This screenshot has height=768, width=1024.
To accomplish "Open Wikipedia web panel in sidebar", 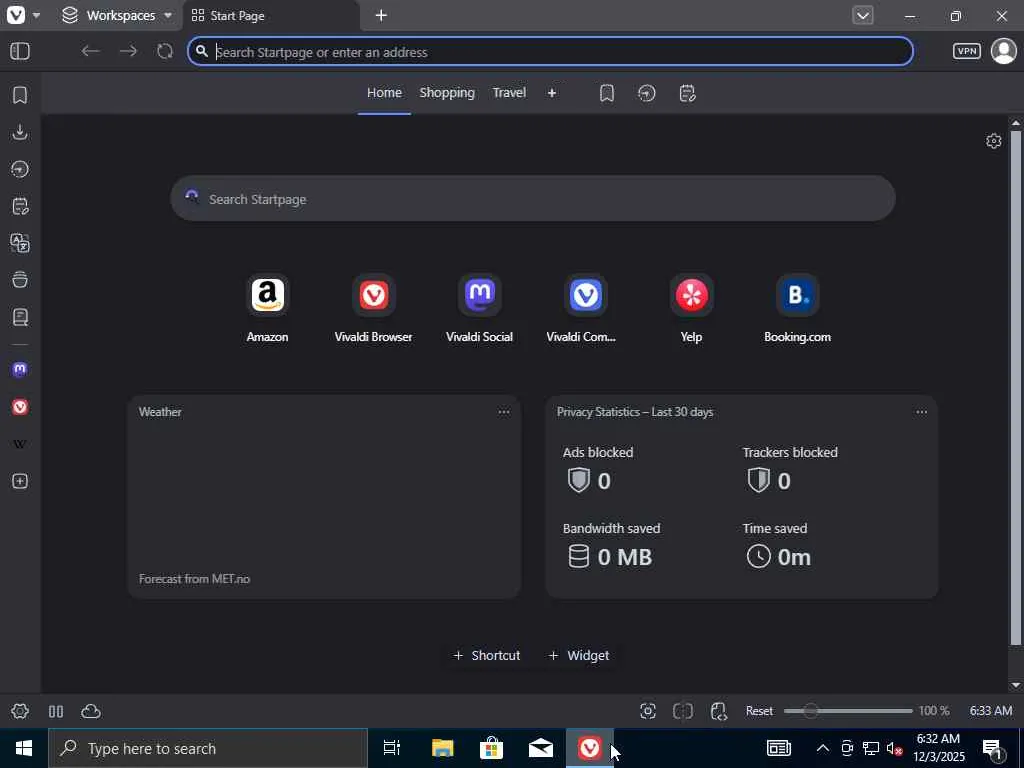I will point(20,444).
